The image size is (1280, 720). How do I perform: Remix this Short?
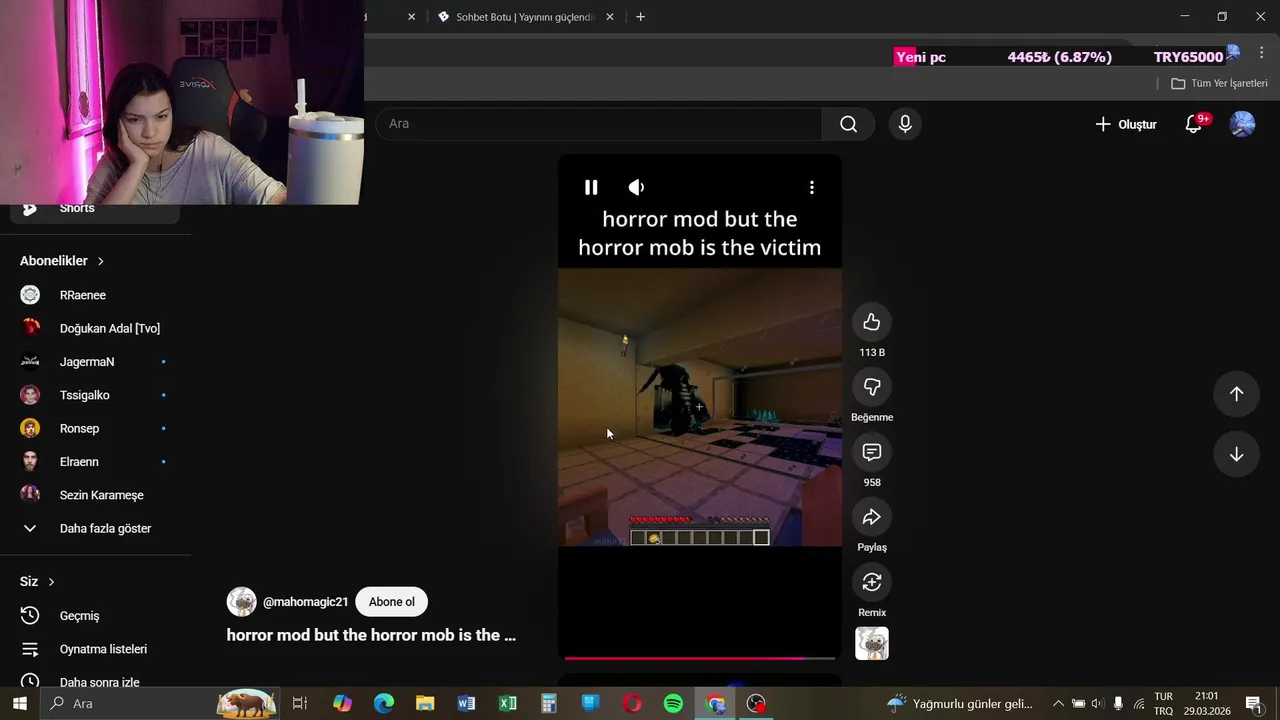pyautogui.click(x=872, y=582)
